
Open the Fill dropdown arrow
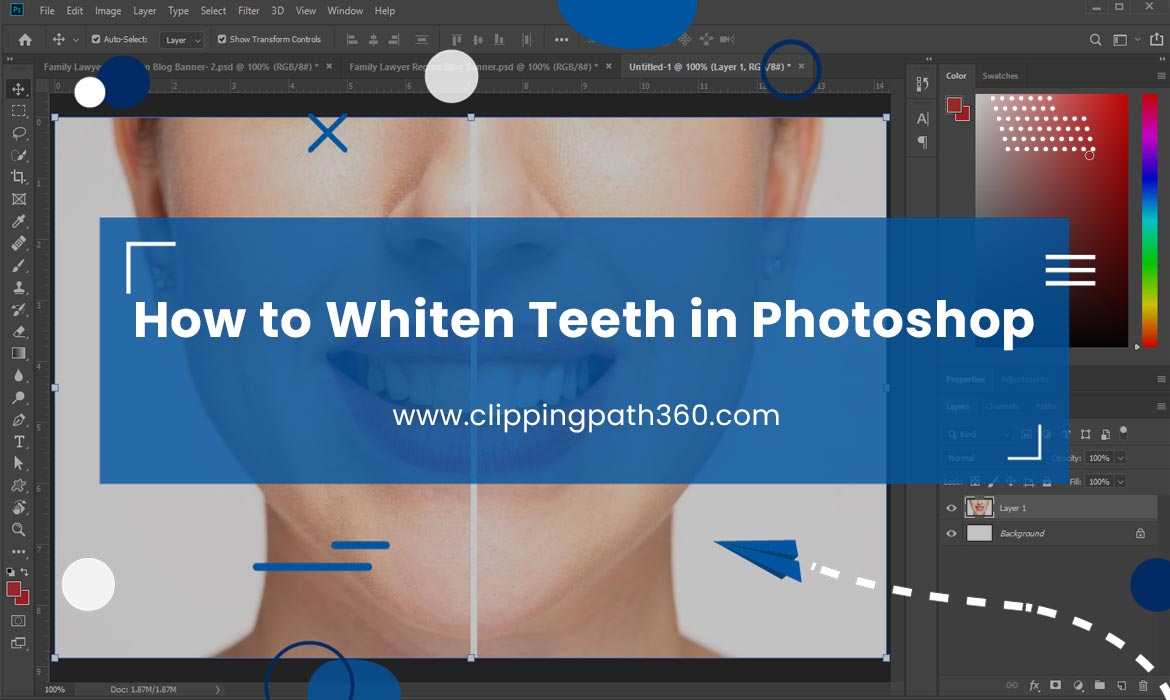pos(1121,482)
